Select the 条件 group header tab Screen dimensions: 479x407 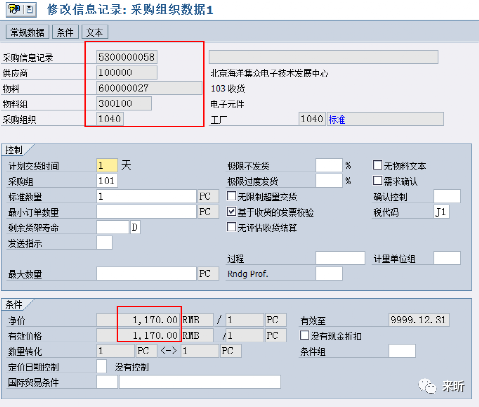coord(14,304)
